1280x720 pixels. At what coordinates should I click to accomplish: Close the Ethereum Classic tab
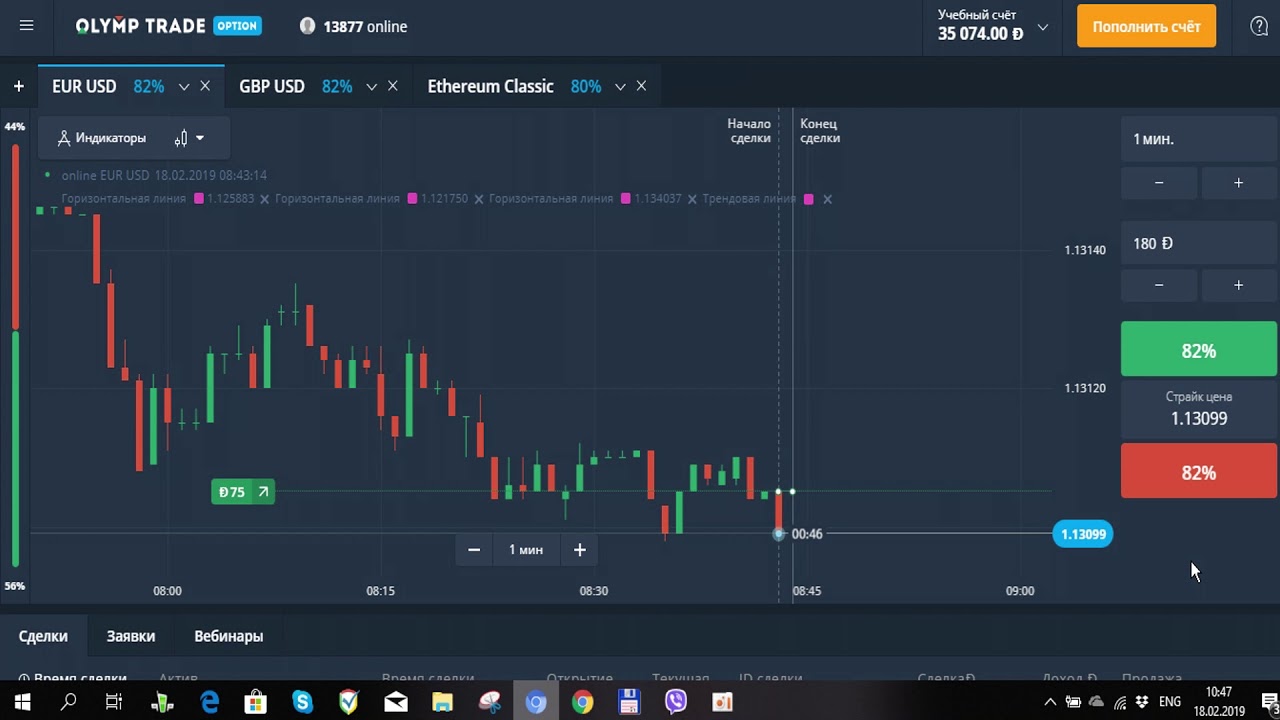[x=641, y=86]
